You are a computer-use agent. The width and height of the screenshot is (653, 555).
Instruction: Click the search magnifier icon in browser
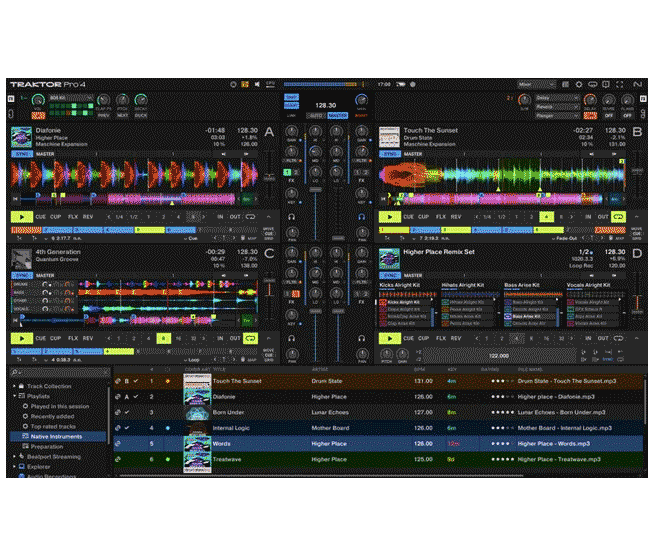tap(15, 372)
